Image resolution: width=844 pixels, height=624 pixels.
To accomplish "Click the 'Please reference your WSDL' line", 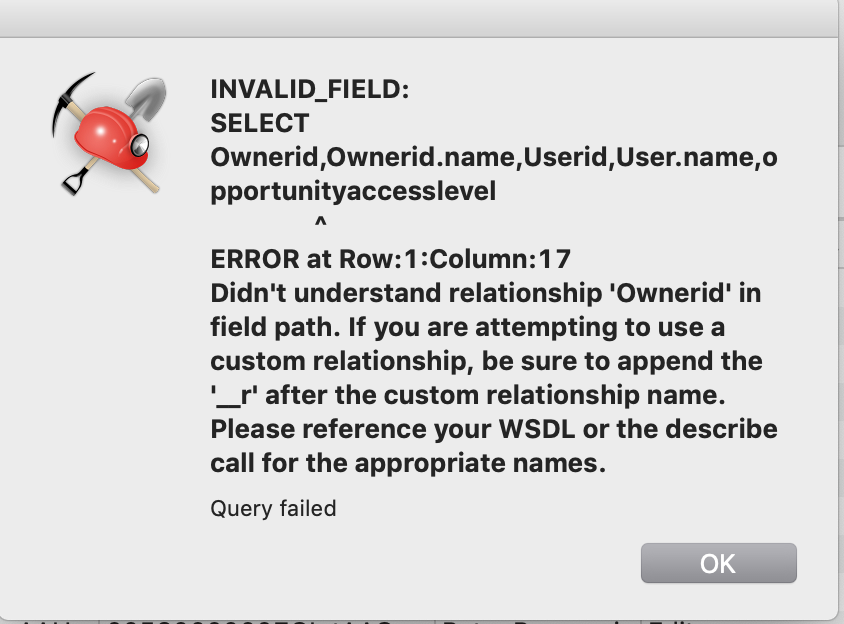I will (493, 430).
